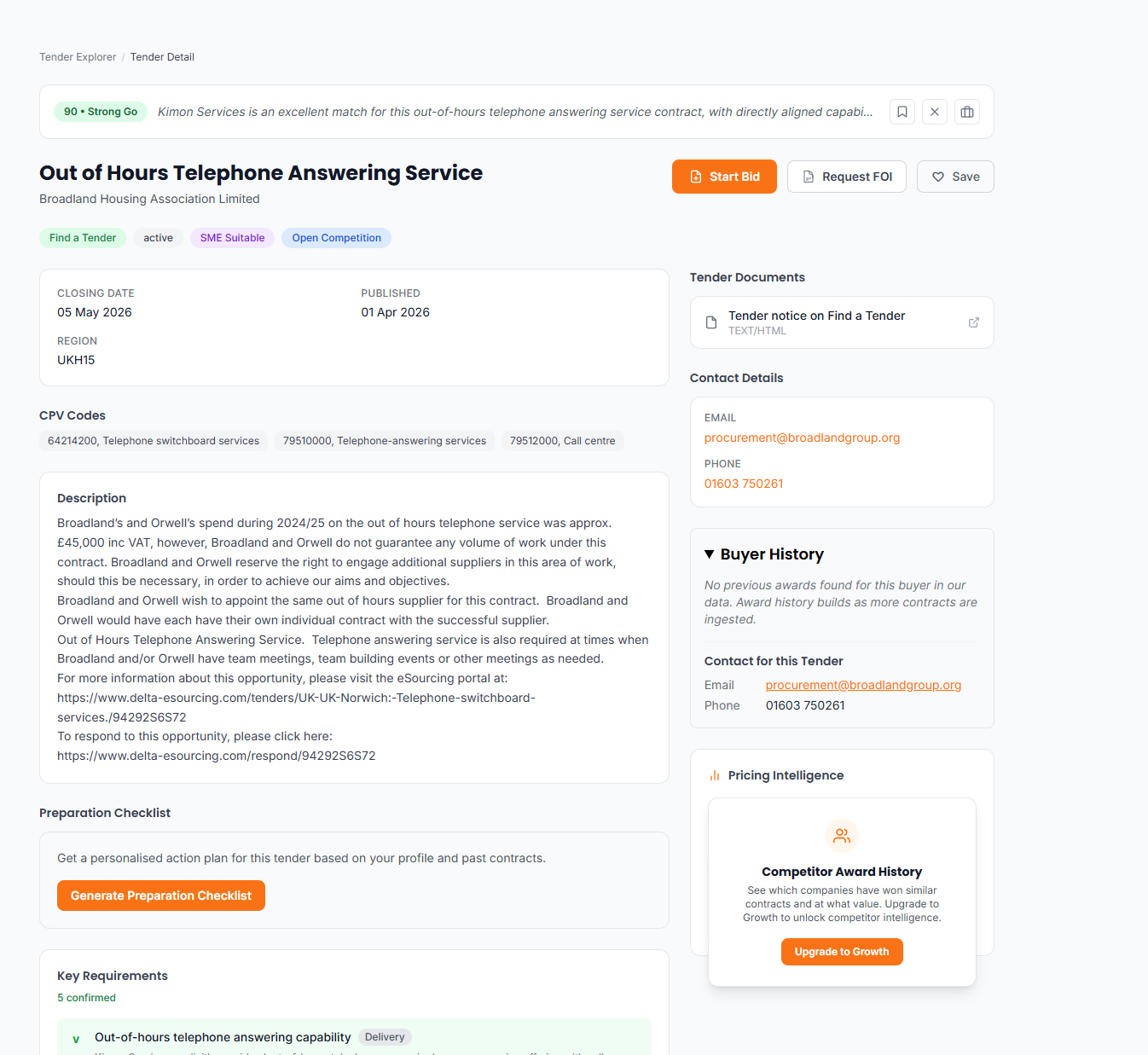This screenshot has height=1055, width=1148.
Task: Click the heart Save button
Action: click(955, 177)
